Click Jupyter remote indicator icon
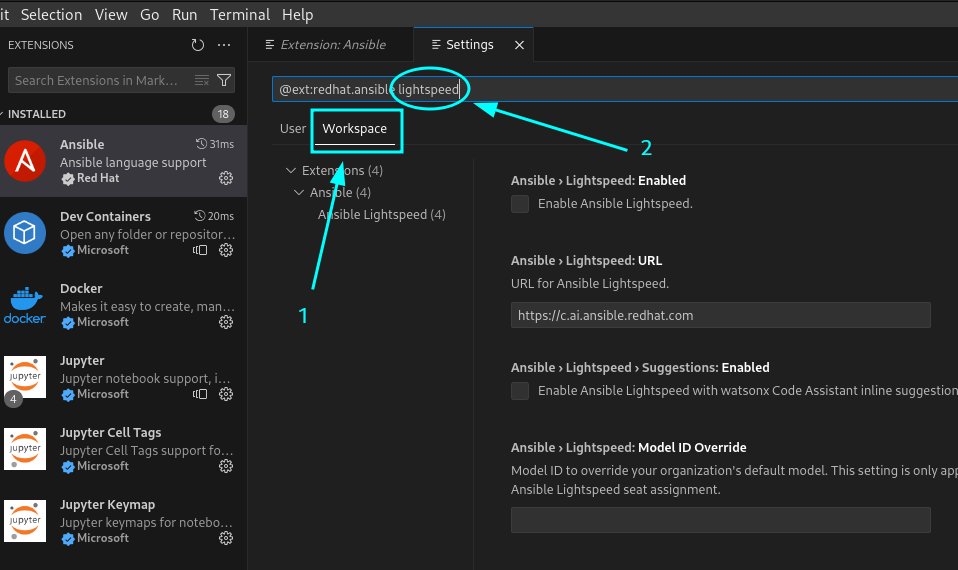Viewport: 958px width, 570px height. tap(200, 394)
